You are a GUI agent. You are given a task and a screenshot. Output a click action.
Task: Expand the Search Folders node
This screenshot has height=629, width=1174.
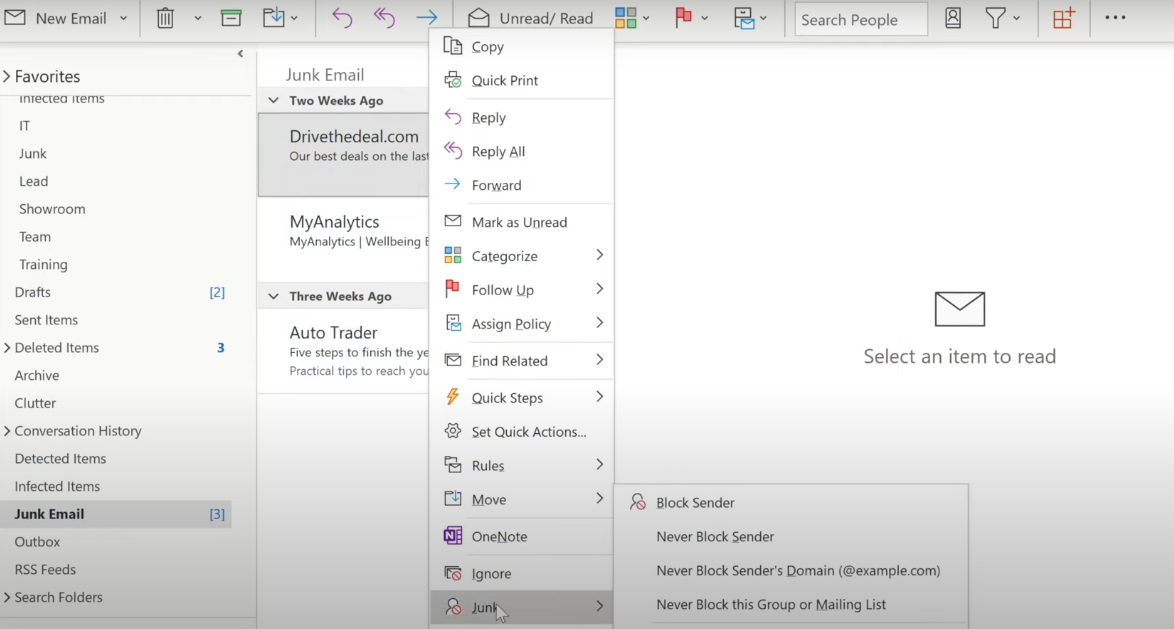tap(7, 597)
